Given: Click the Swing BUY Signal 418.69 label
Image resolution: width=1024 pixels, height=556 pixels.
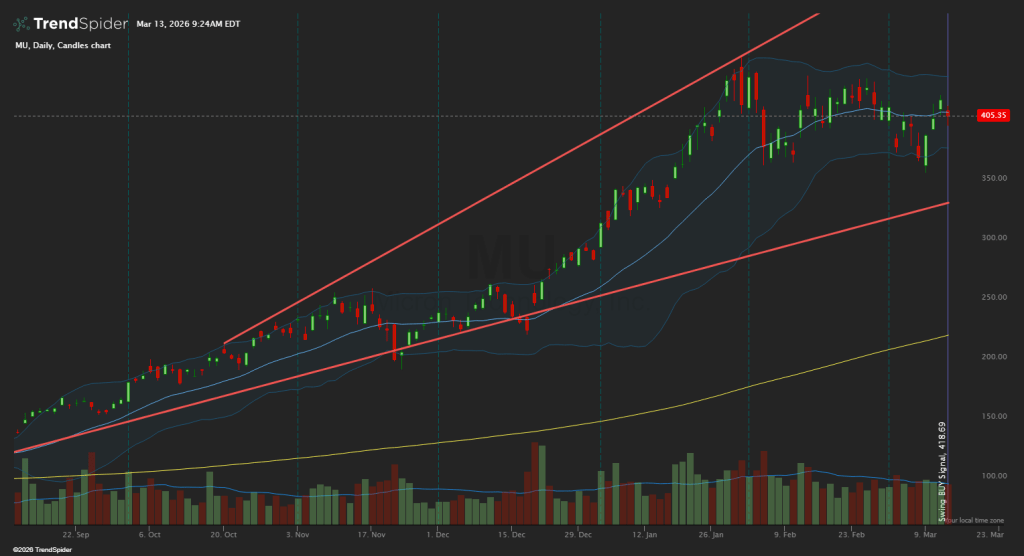Looking at the screenshot, I should (x=941, y=470).
